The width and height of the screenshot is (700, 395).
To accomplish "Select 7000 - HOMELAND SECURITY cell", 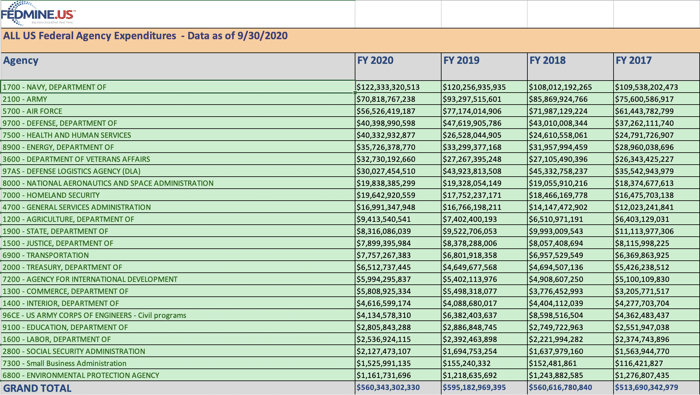I will [178, 195].
